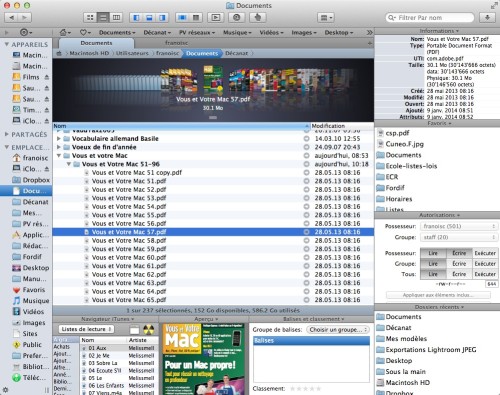
Task: Click the radiation burn icon in iTunes browser
Action: (149, 329)
